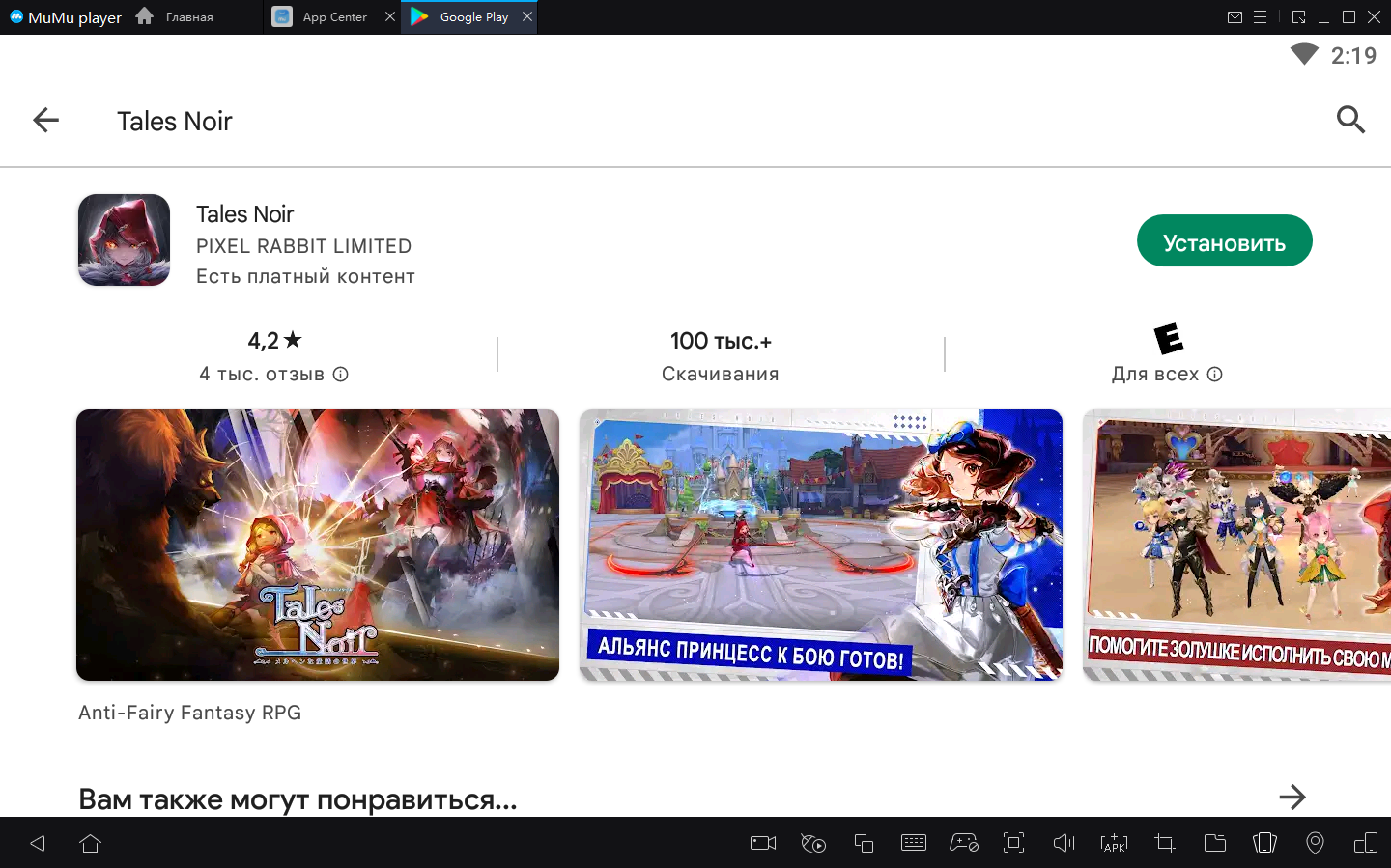Open MuMu player hamburger menu
The image size is (1391, 868).
[1260, 17]
